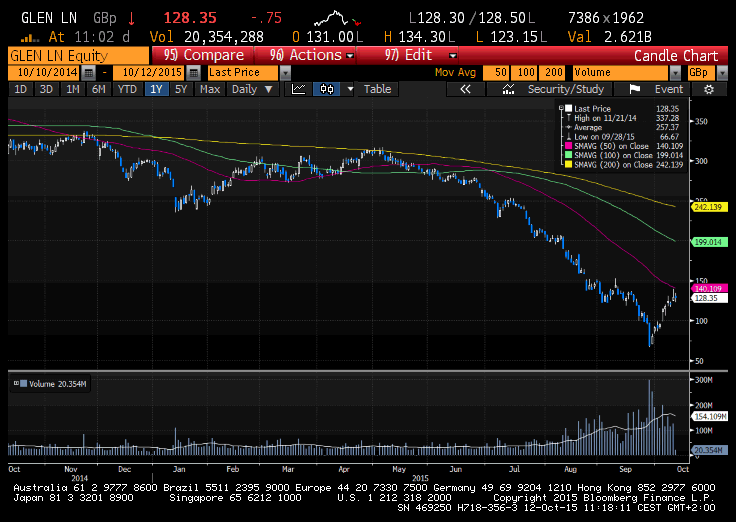Select the YTD range button

127,89
